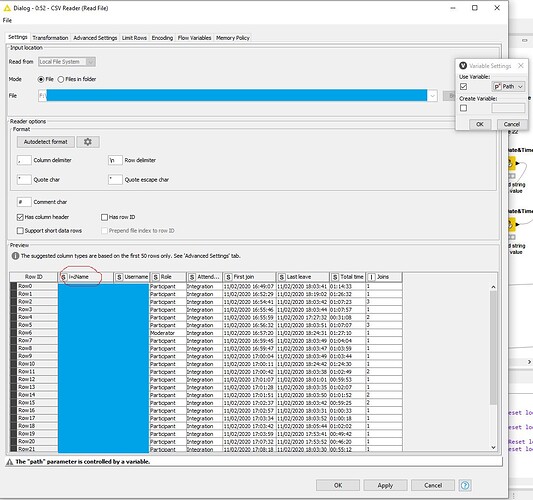Switch to the Settings tab
Viewport: 533px width, 500px height.
click(x=18, y=37)
